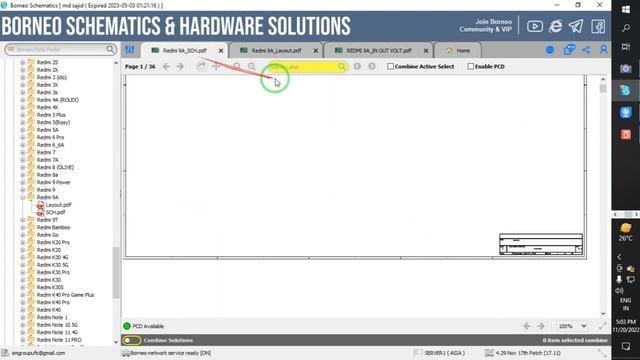Expand the Redmi 4A (ROLEX) folder
Image resolution: width=640 pixels, height=360 pixels.
pos(23,100)
